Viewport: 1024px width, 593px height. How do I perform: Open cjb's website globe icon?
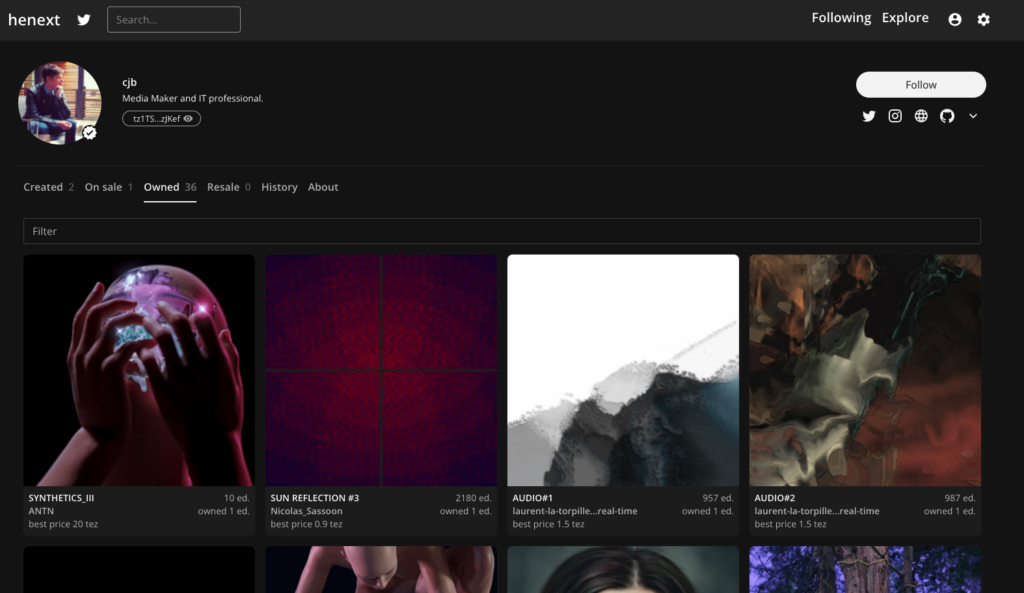pos(921,116)
